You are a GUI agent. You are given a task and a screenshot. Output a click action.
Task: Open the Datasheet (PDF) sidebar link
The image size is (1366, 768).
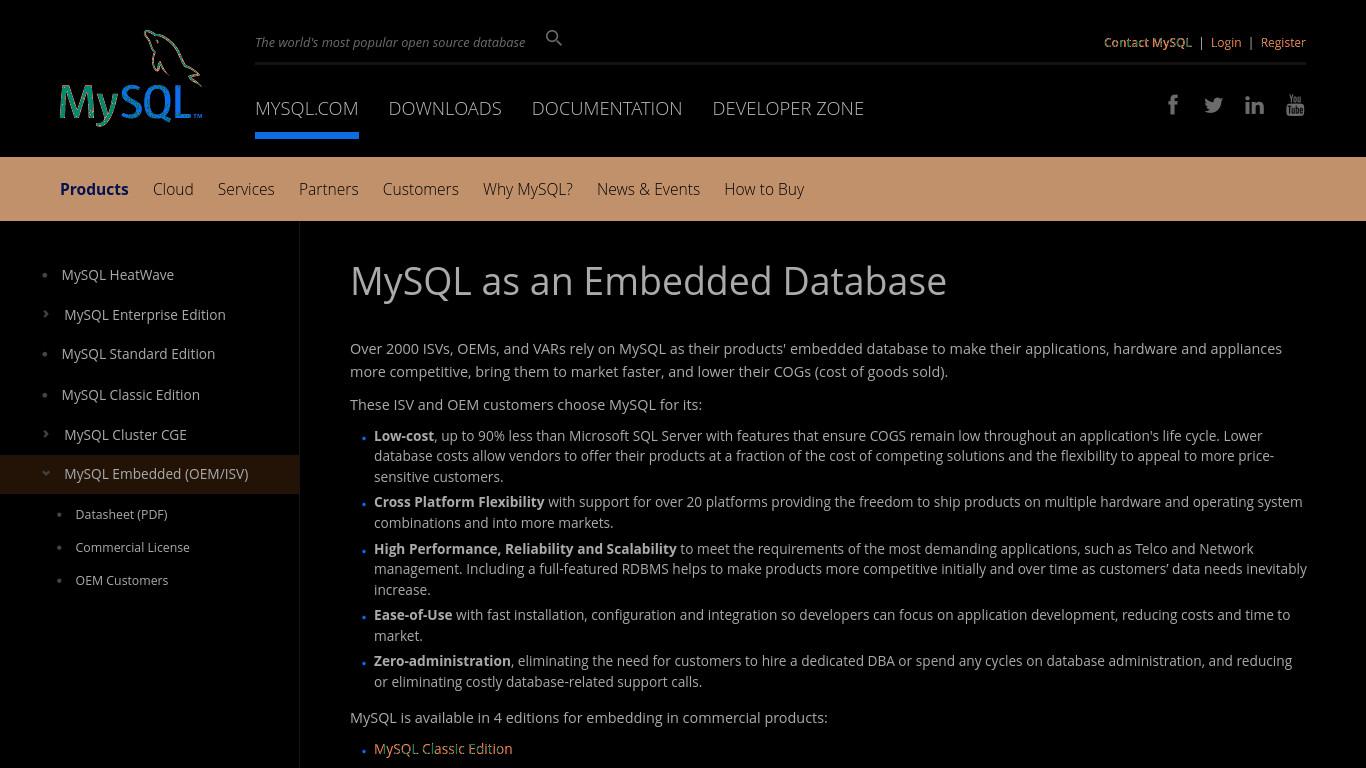click(121, 514)
